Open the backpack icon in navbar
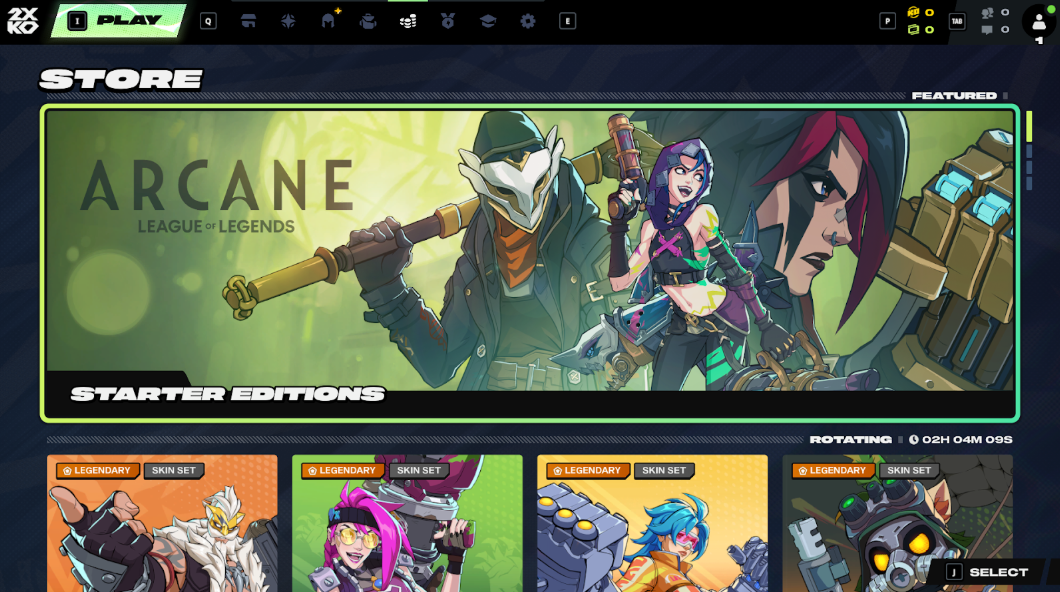Image resolution: width=1060 pixels, height=592 pixels. tap(368, 21)
